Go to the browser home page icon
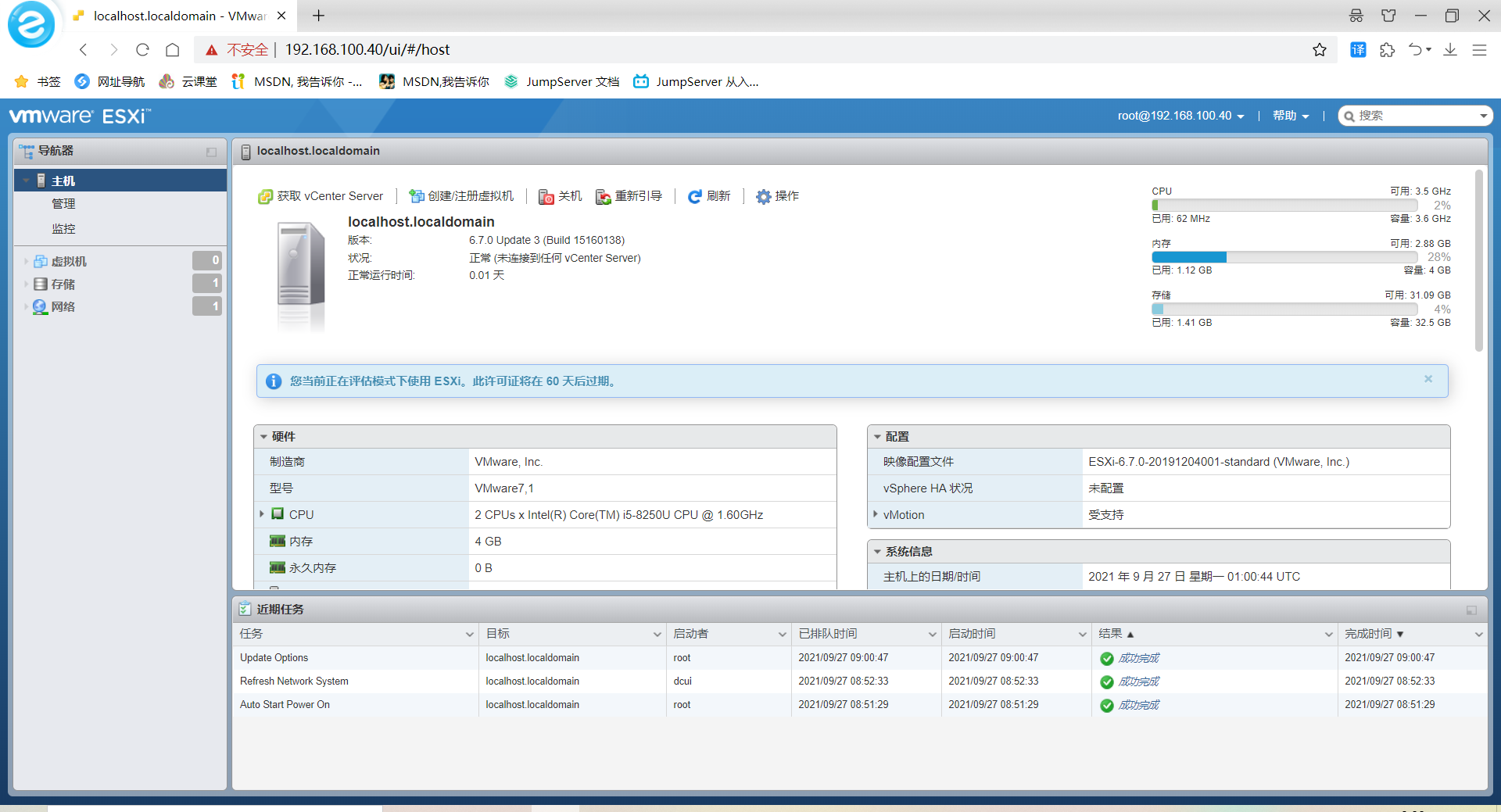 tap(173, 50)
